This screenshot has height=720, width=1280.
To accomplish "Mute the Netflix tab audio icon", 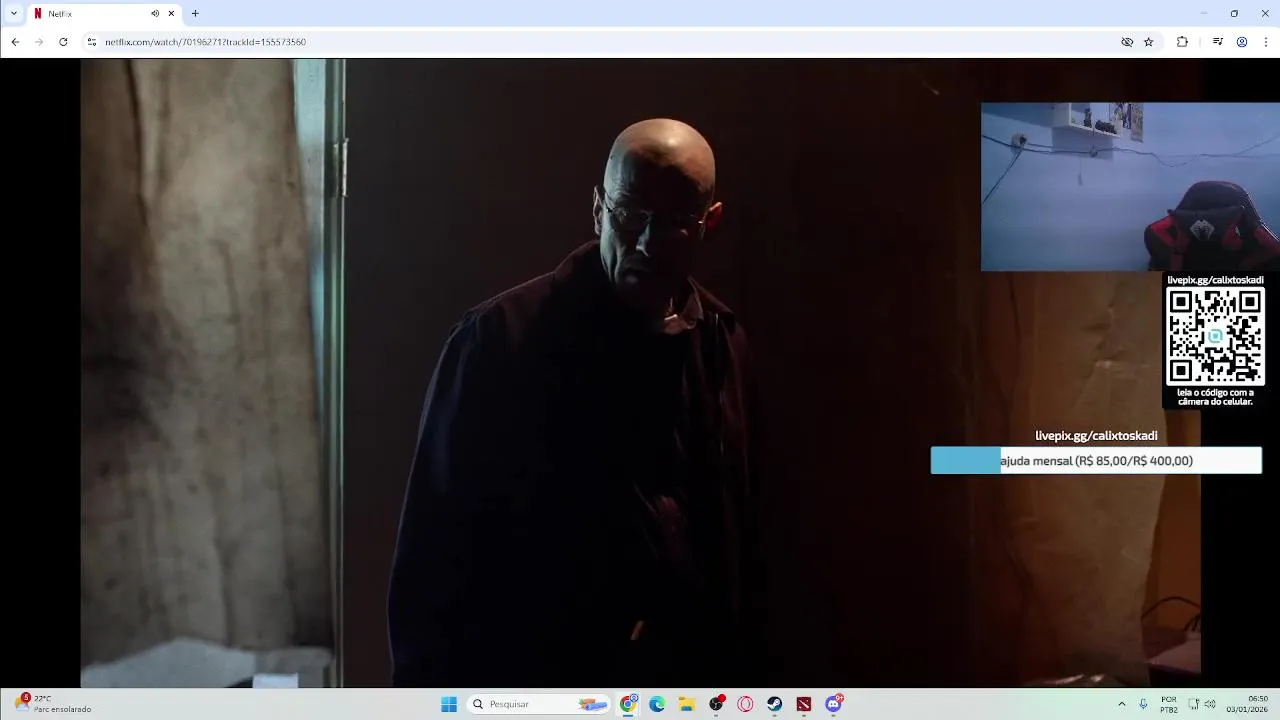I will 155,14.
